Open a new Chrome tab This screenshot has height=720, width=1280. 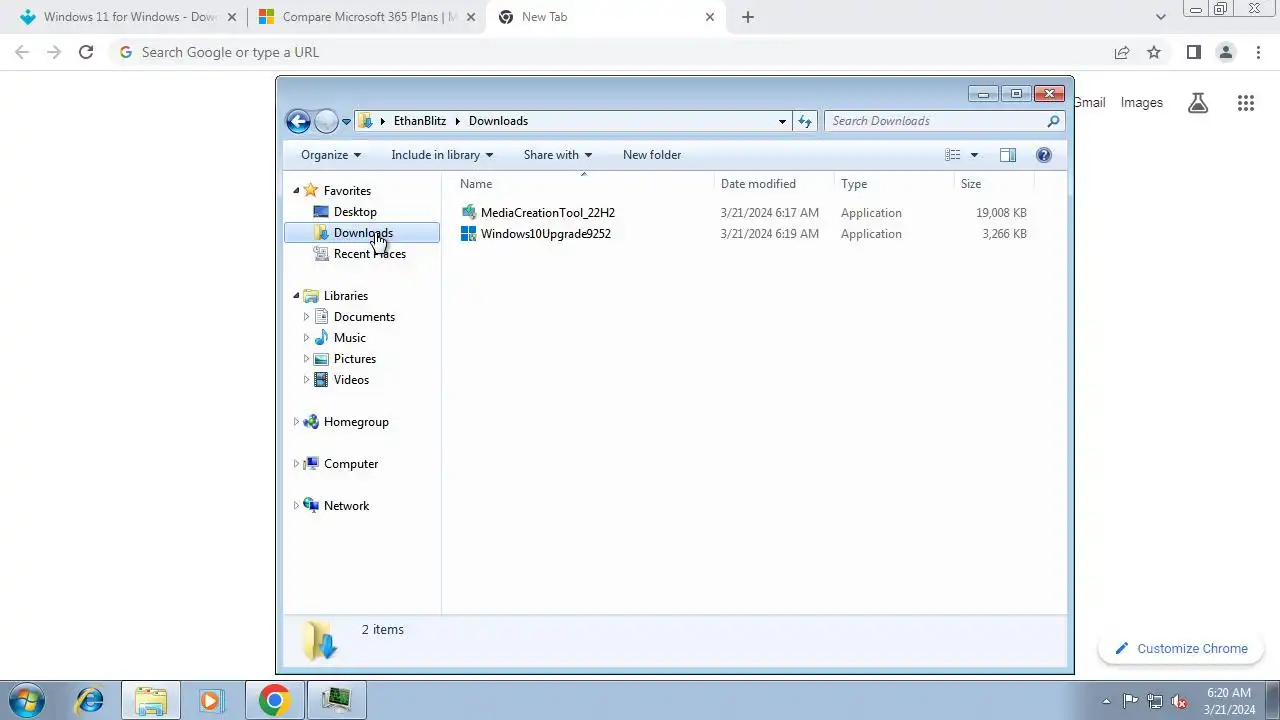[x=748, y=17]
